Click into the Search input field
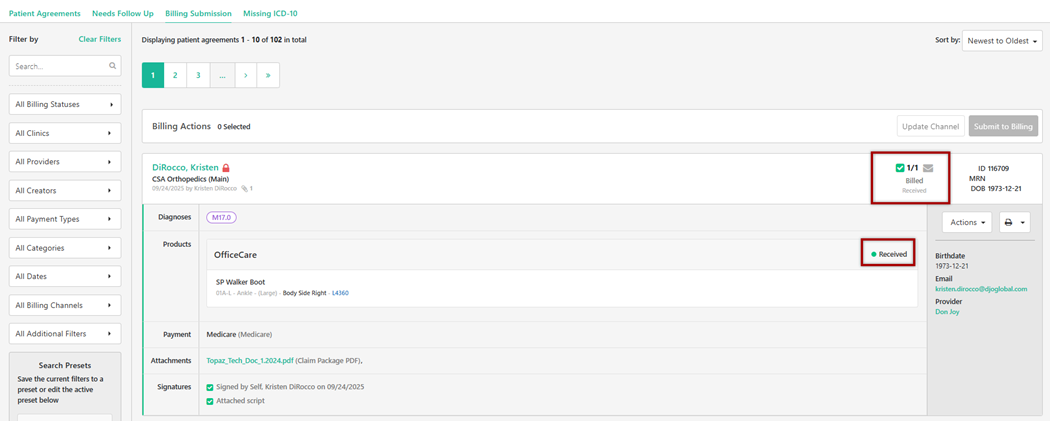The width and height of the screenshot is (1050, 421). (58, 66)
